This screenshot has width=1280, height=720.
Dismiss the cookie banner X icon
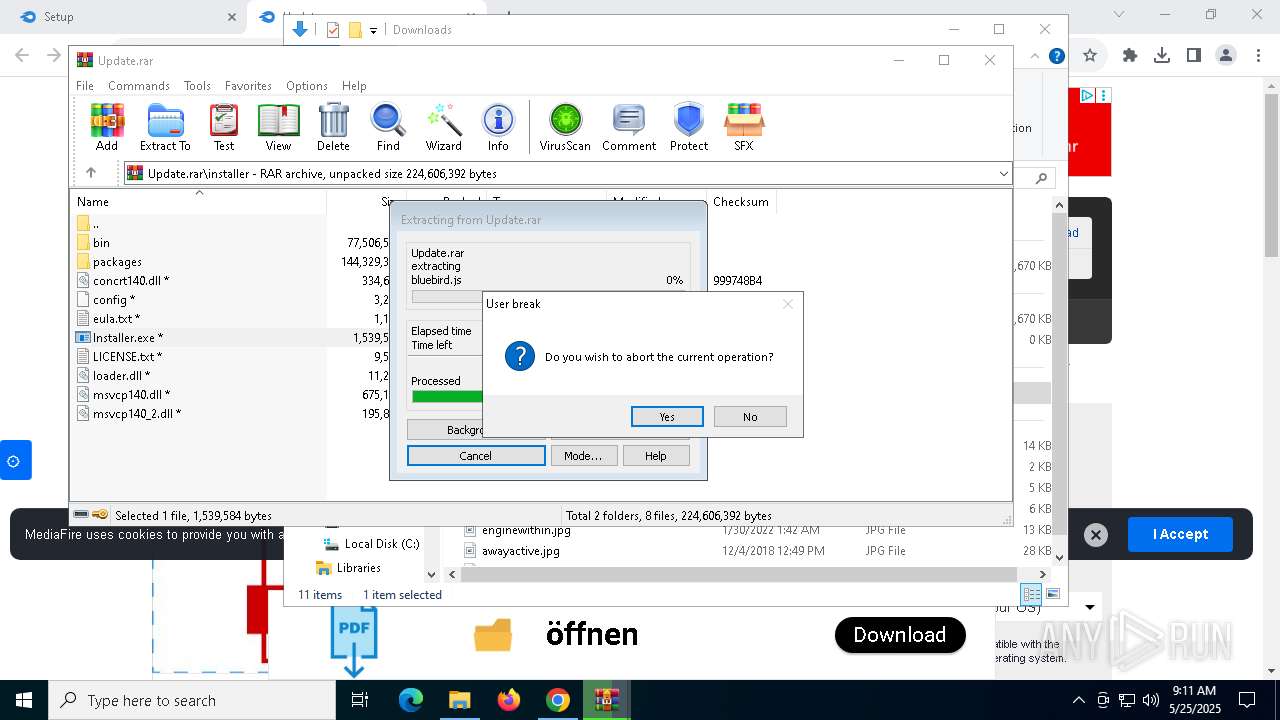tap(1095, 535)
